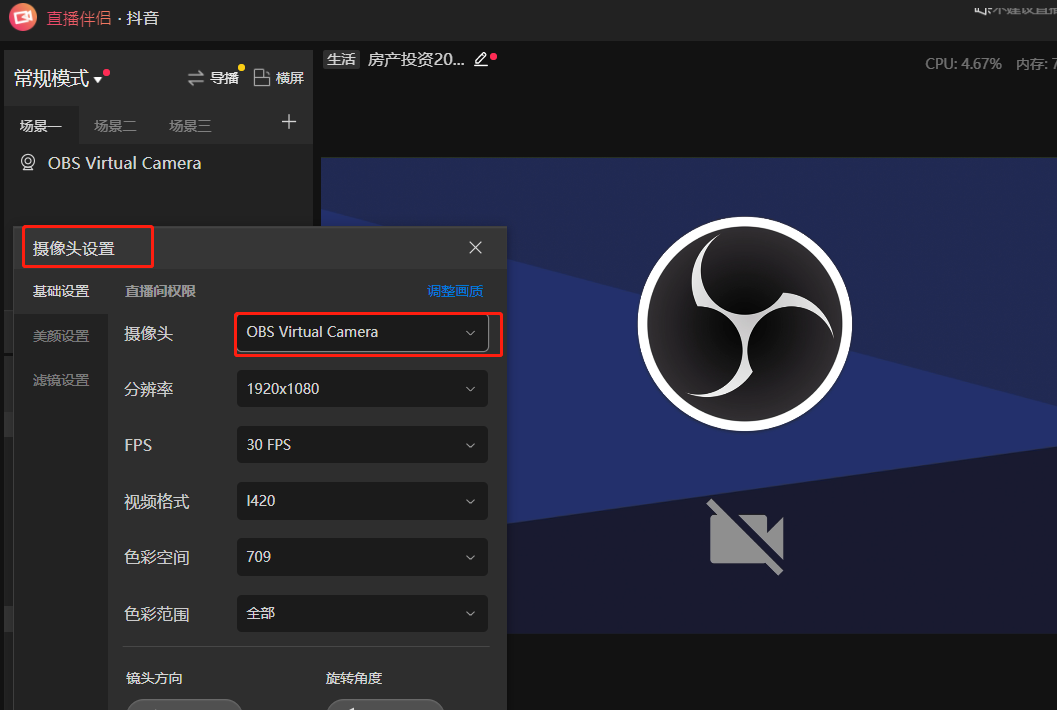
Task: Open the 常规模式 mode dropdown
Action: [58, 78]
